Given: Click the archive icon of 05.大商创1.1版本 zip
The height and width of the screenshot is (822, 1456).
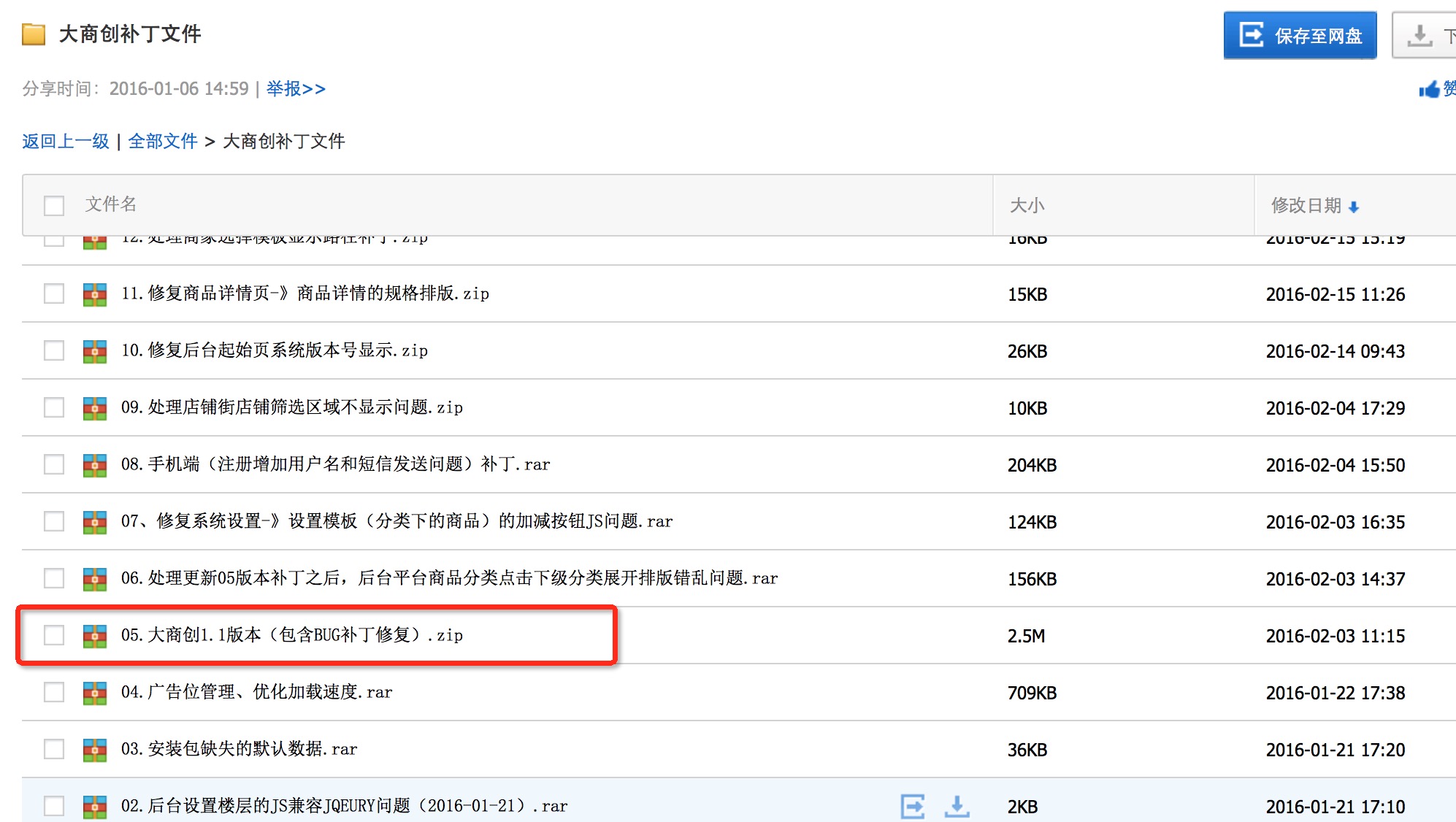Looking at the screenshot, I should click(95, 636).
